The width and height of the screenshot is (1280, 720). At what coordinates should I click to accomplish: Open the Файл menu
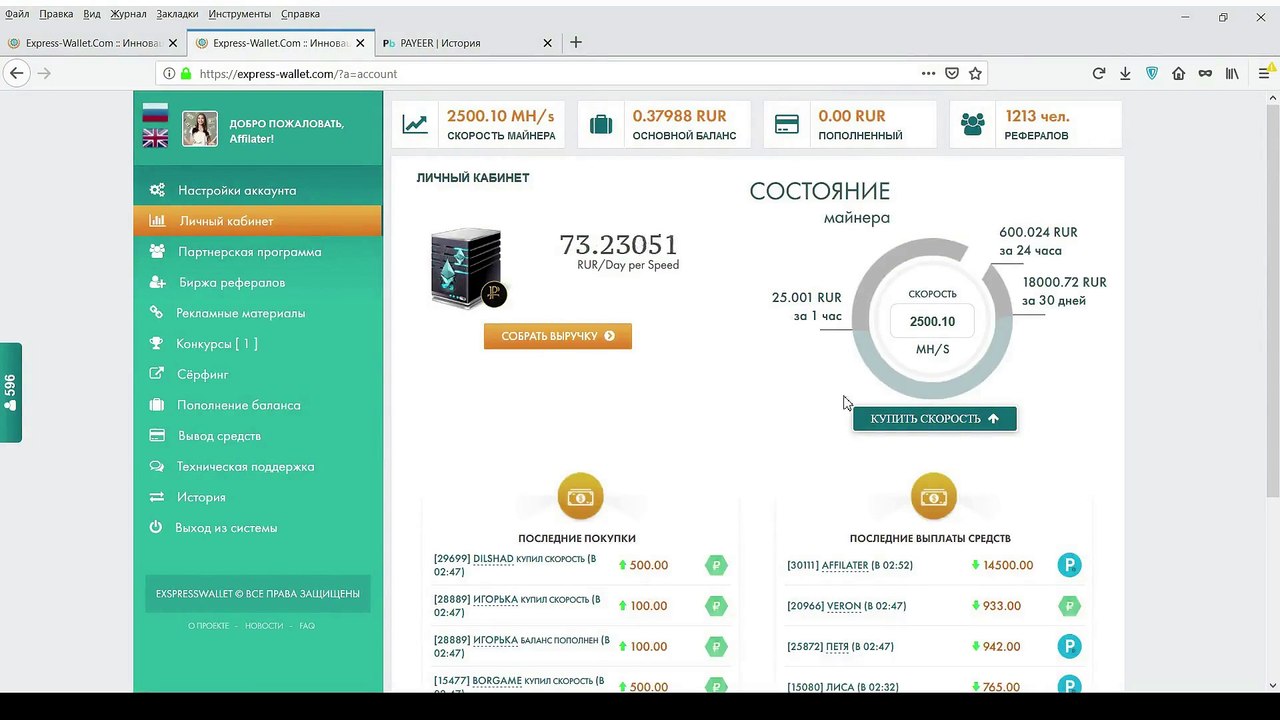click(x=17, y=14)
